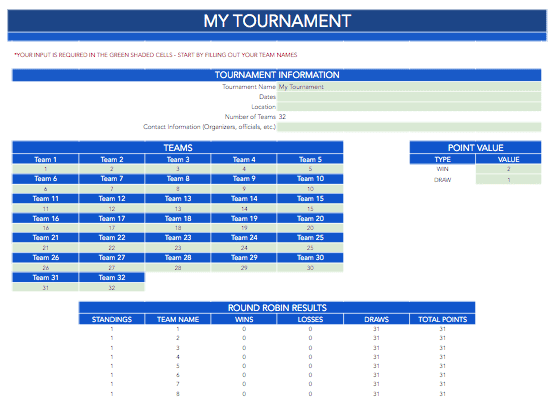Image resolution: width=556 pixels, height=405 pixels.
Task: Select the Team 22 header cell
Action: [112, 238]
